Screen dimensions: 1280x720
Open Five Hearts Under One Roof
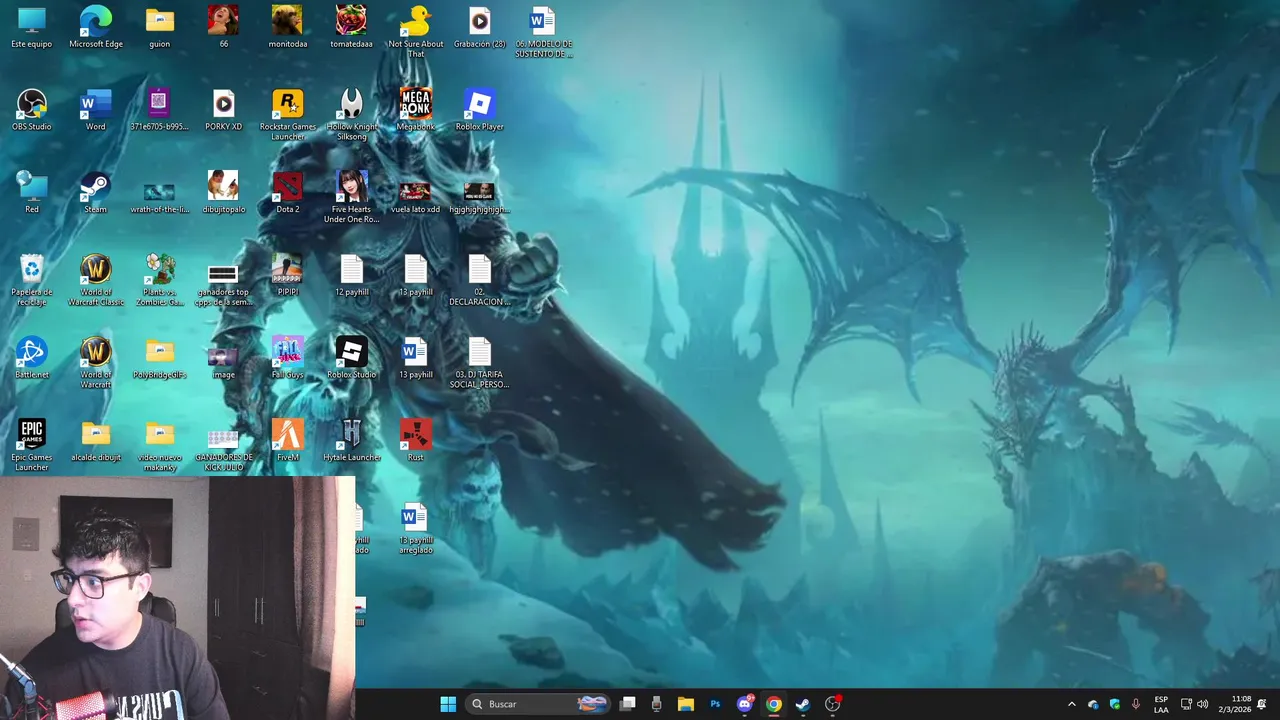coord(351,196)
